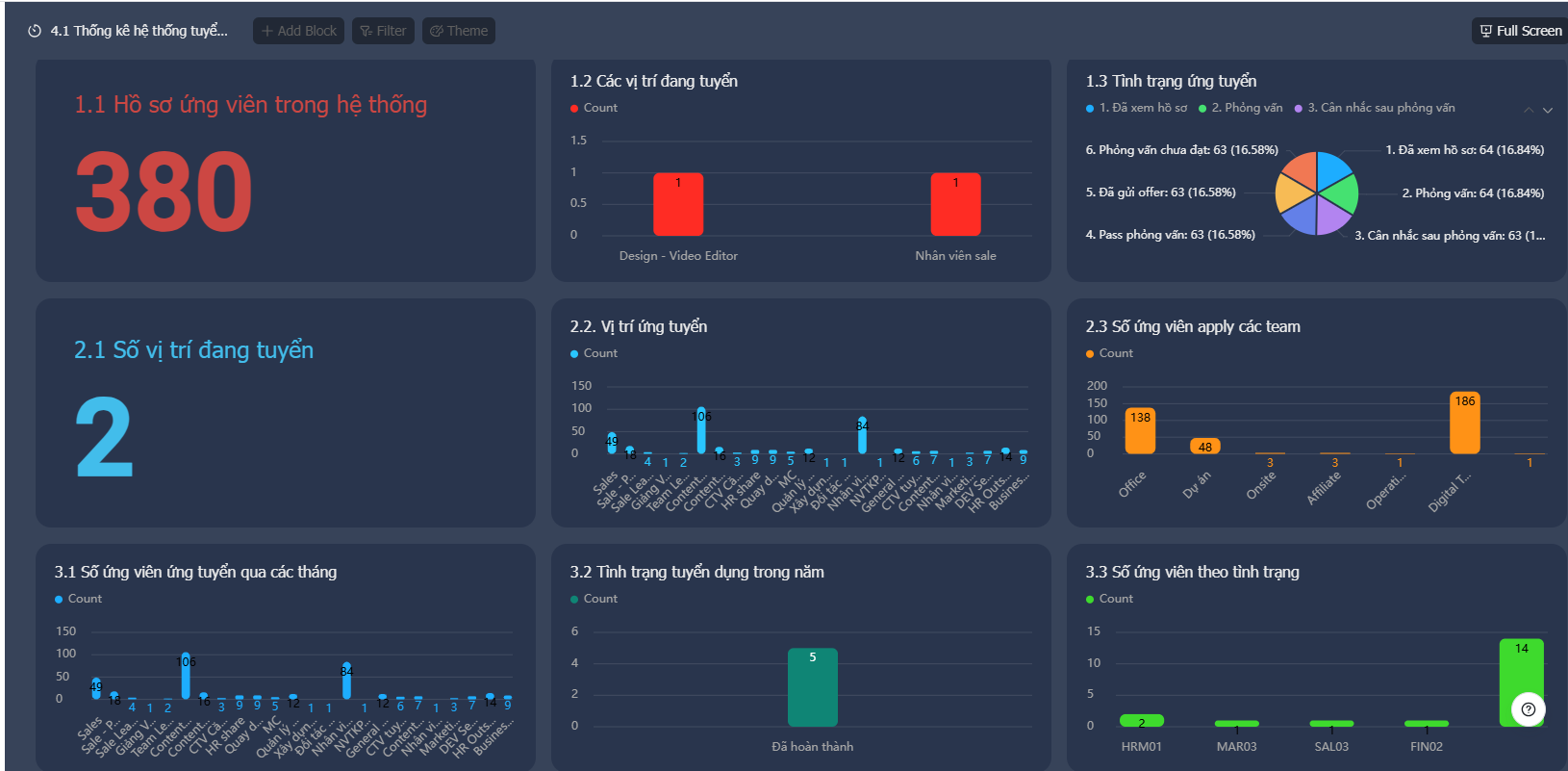Click the 84 bar in chart 3.1
The width and height of the screenshot is (1568, 771).
pos(346,680)
